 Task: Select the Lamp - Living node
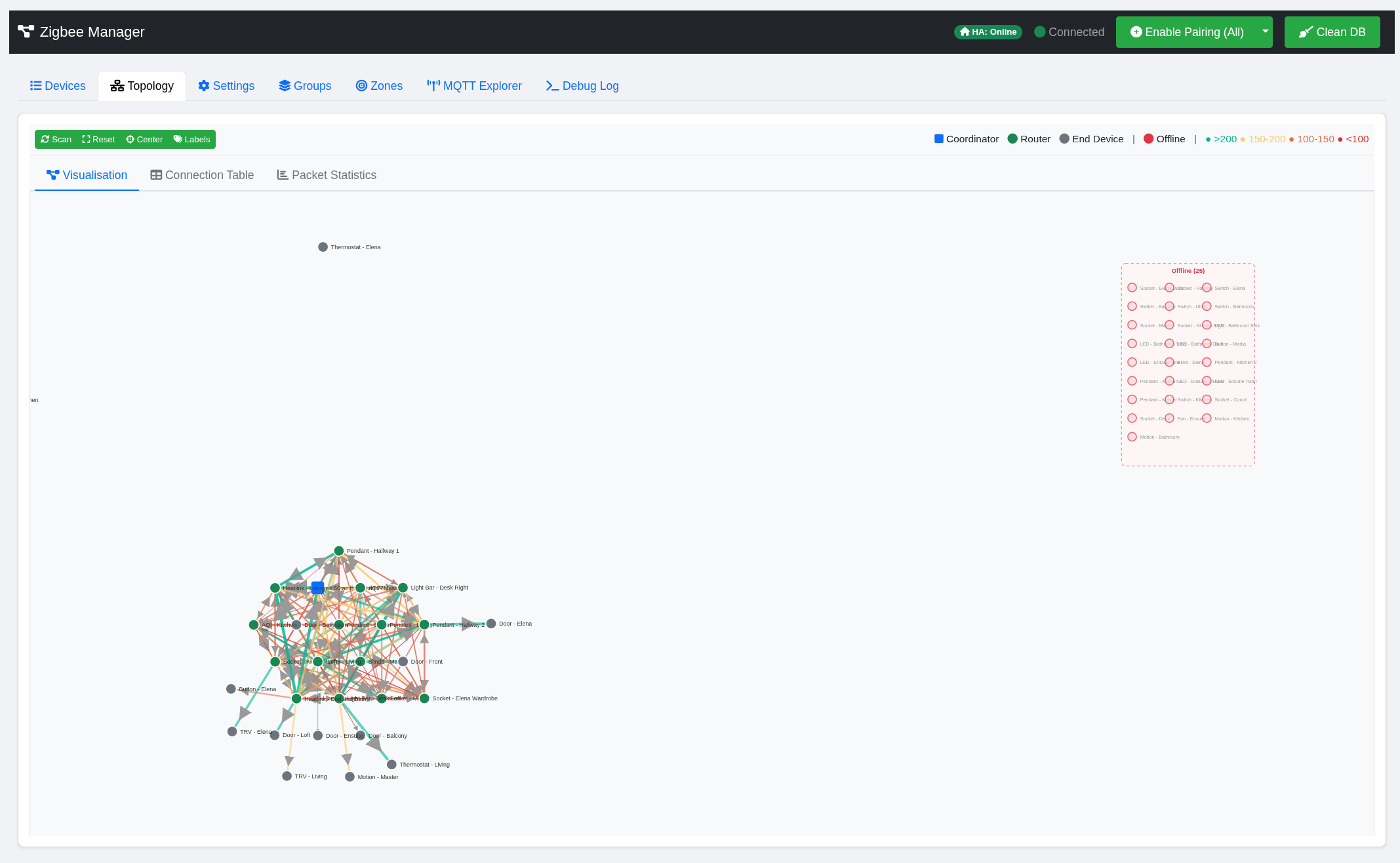[x=318, y=662]
